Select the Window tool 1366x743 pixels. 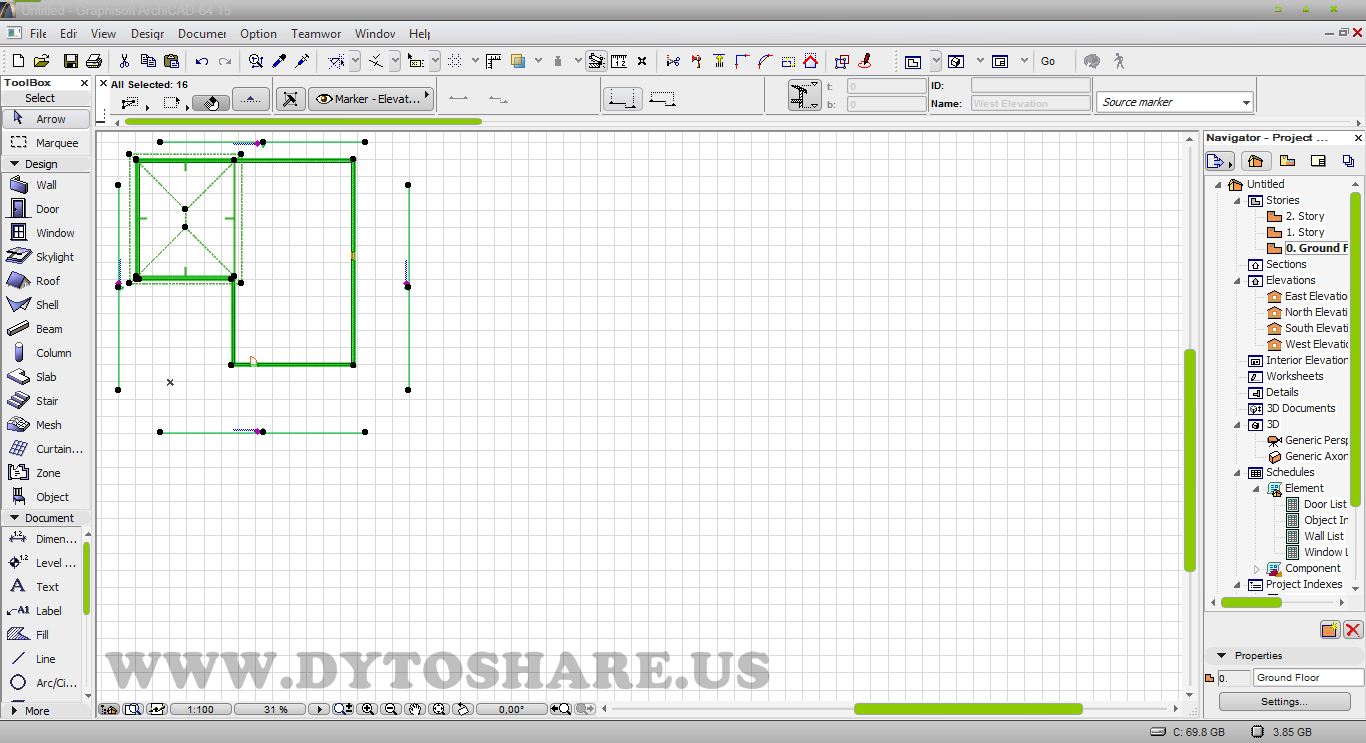(x=46, y=233)
